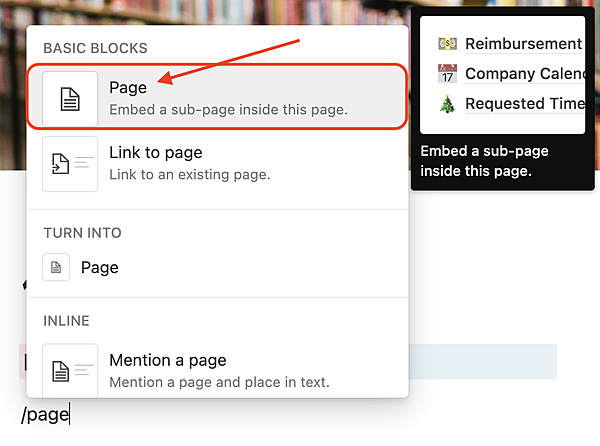Click the money emoji beside Reimbursement
600x446 pixels.
click(447, 44)
